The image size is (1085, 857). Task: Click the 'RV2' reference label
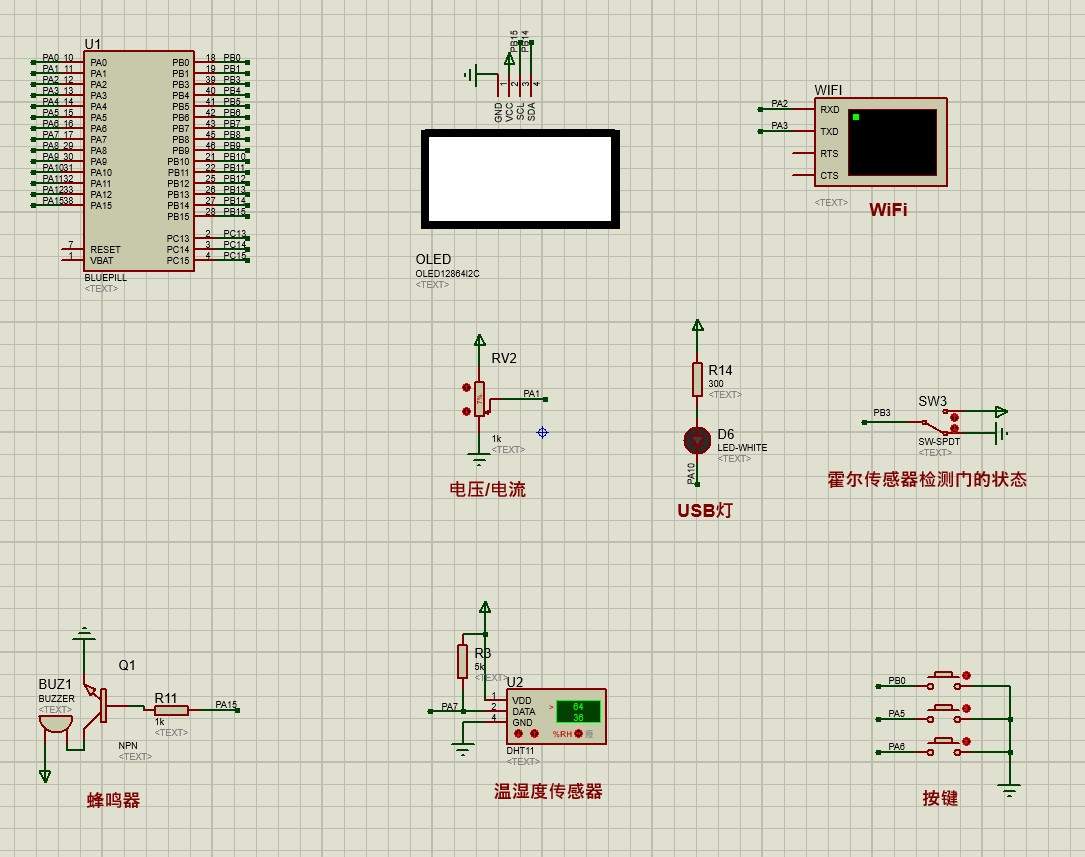(504, 358)
